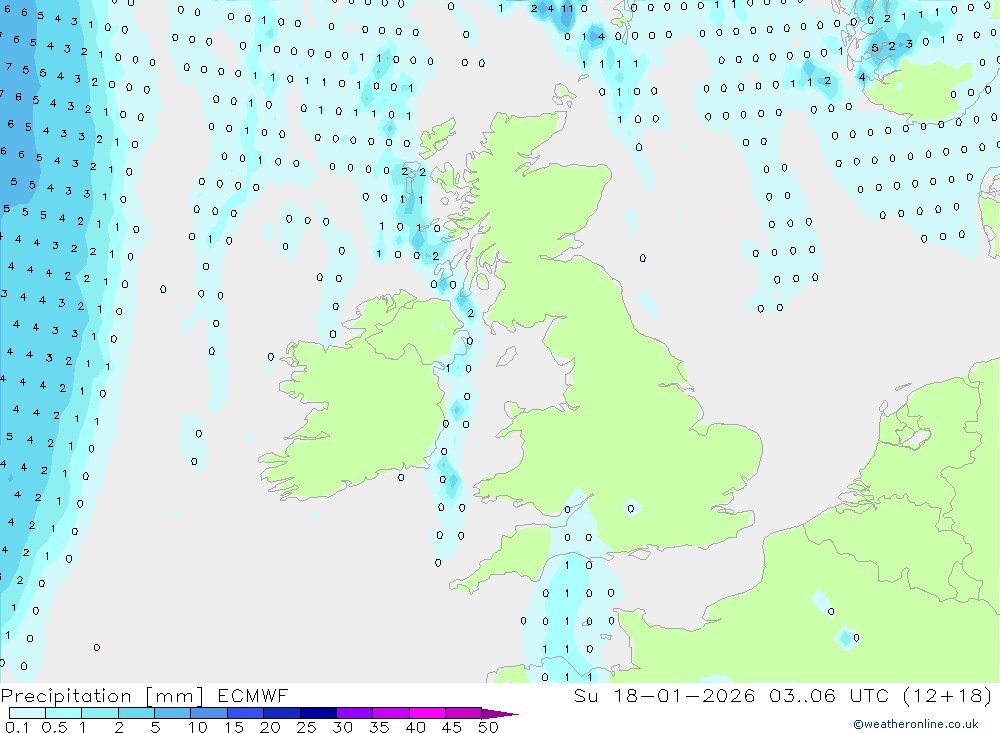This screenshot has height=733, width=1000.
Task: Click the 0.5 legend scale value
Action: click(x=54, y=727)
